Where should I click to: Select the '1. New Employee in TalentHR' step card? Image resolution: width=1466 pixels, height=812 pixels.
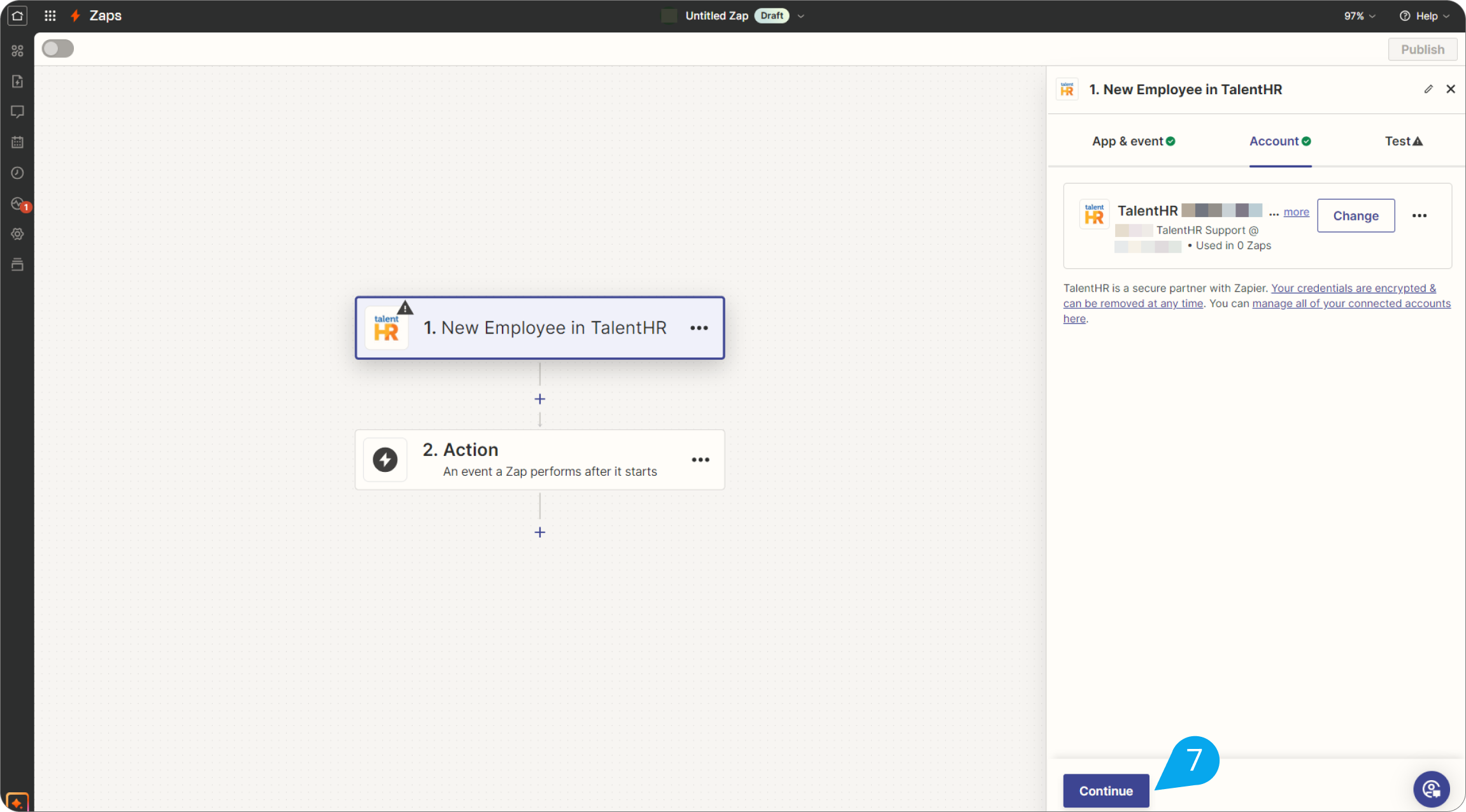pos(540,328)
